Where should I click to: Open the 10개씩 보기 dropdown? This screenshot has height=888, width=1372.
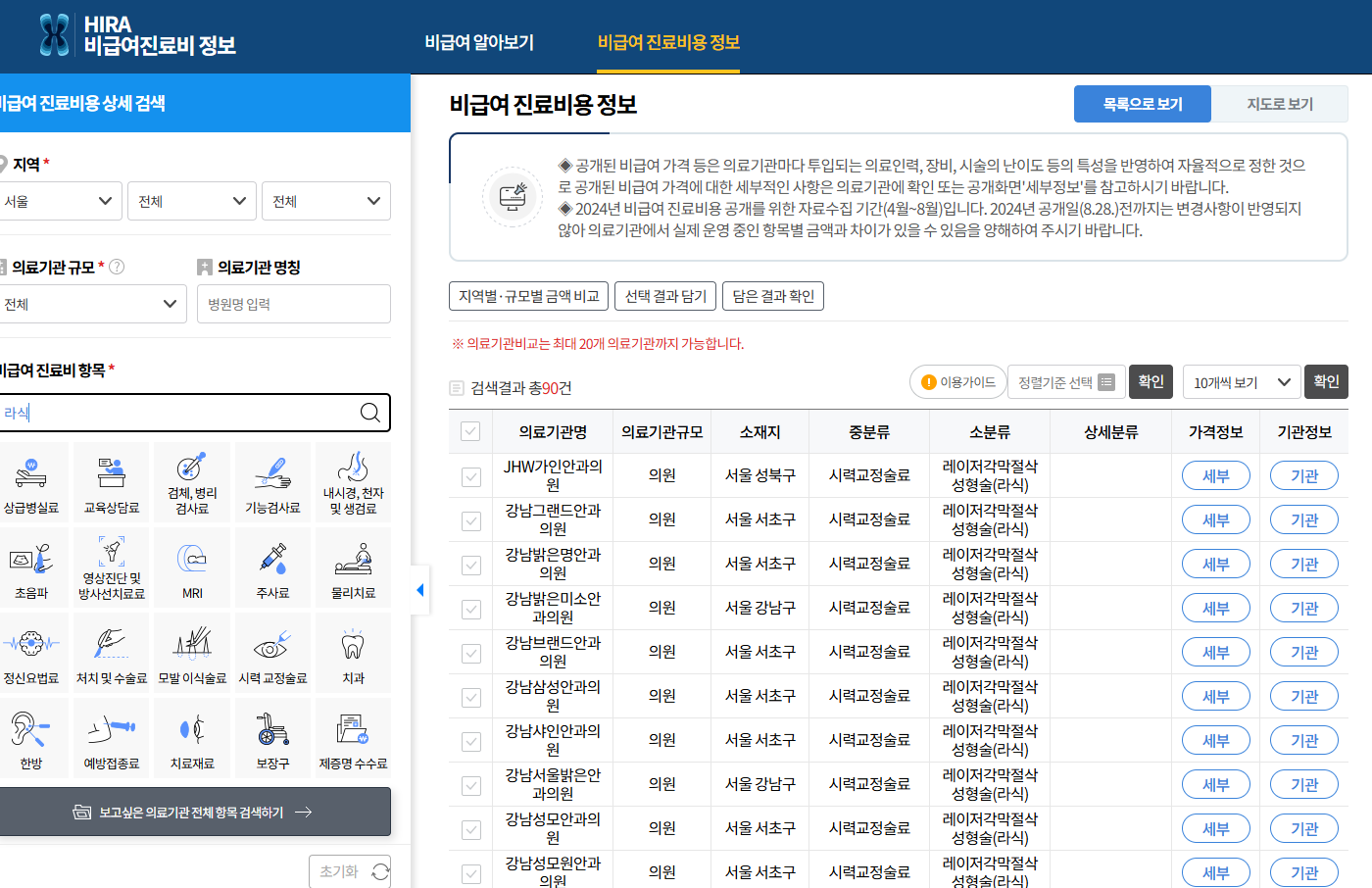(1241, 381)
